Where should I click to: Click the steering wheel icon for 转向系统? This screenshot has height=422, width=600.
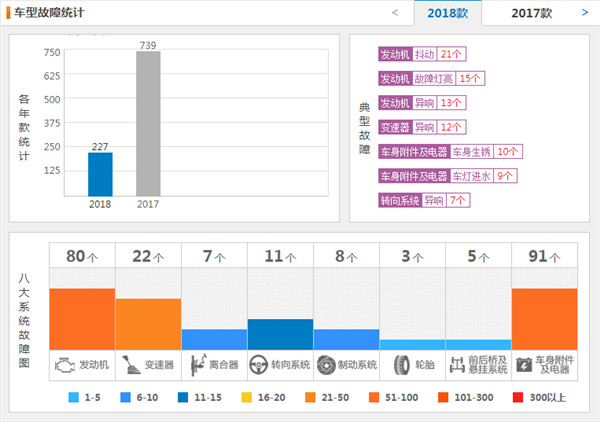258,365
